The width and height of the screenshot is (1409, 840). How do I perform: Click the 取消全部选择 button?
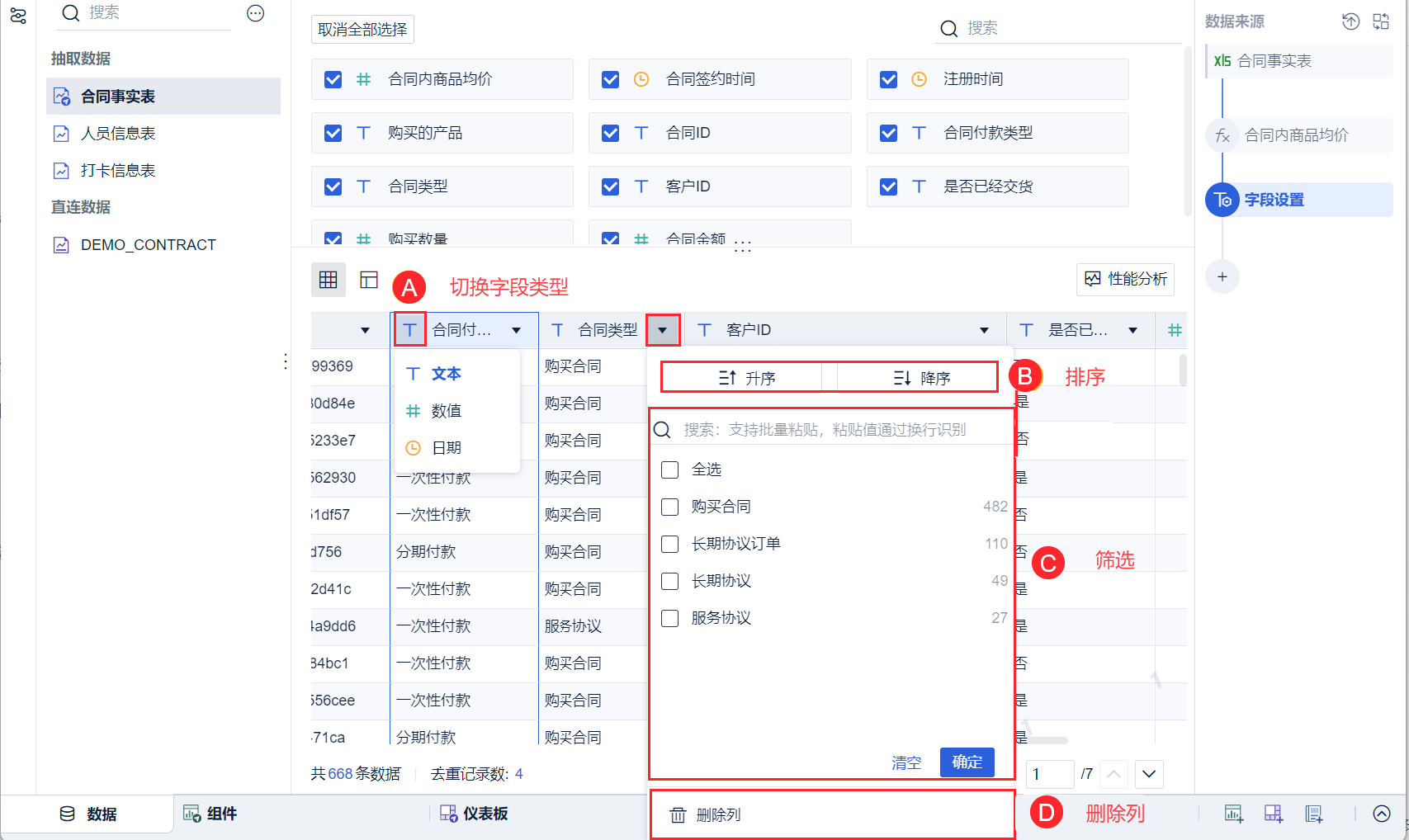[x=362, y=30]
